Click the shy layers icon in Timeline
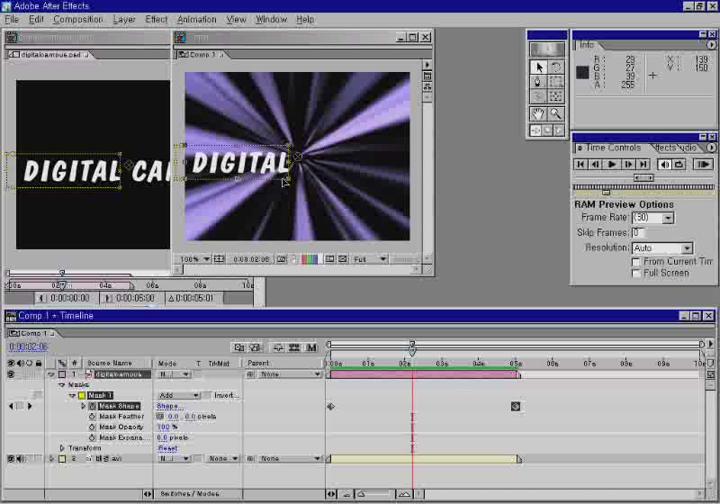Image resolution: width=720 pixels, height=504 pixels. [278, 348]
